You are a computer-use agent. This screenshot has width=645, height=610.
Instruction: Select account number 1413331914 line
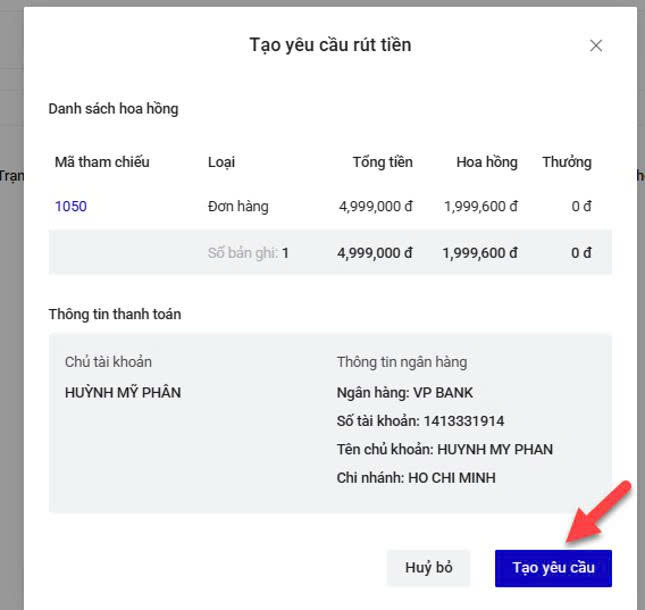tap(420, 421)
